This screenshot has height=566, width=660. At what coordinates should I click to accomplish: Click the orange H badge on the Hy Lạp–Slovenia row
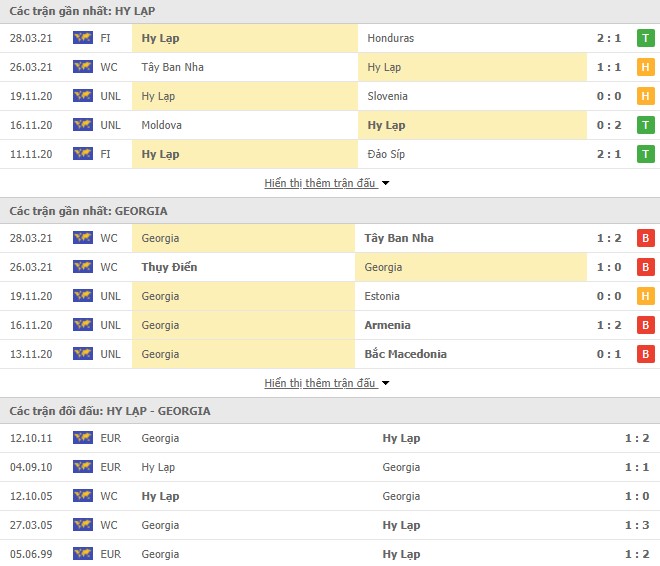(646, 96)
